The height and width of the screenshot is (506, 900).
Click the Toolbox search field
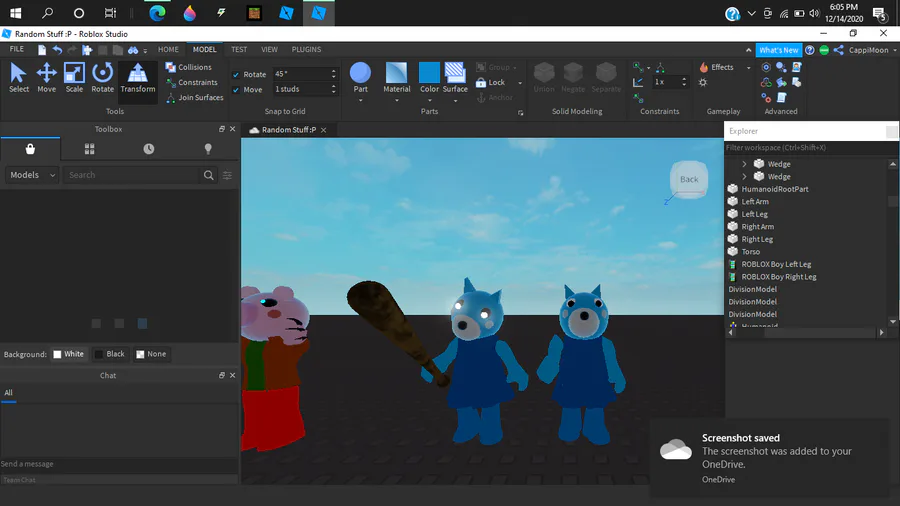pos(132,175)
